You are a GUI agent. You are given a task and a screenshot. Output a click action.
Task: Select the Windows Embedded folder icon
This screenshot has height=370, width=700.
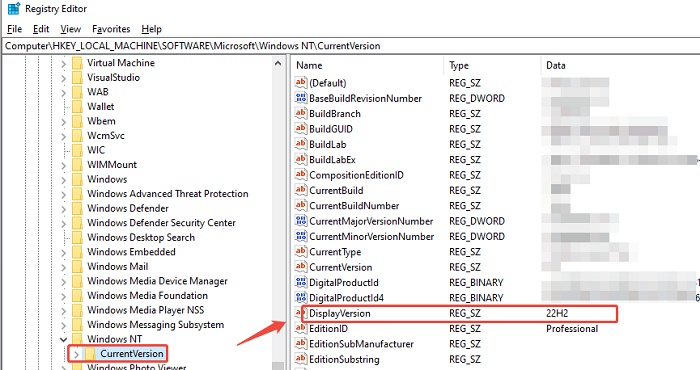click(x=77, y=252)
